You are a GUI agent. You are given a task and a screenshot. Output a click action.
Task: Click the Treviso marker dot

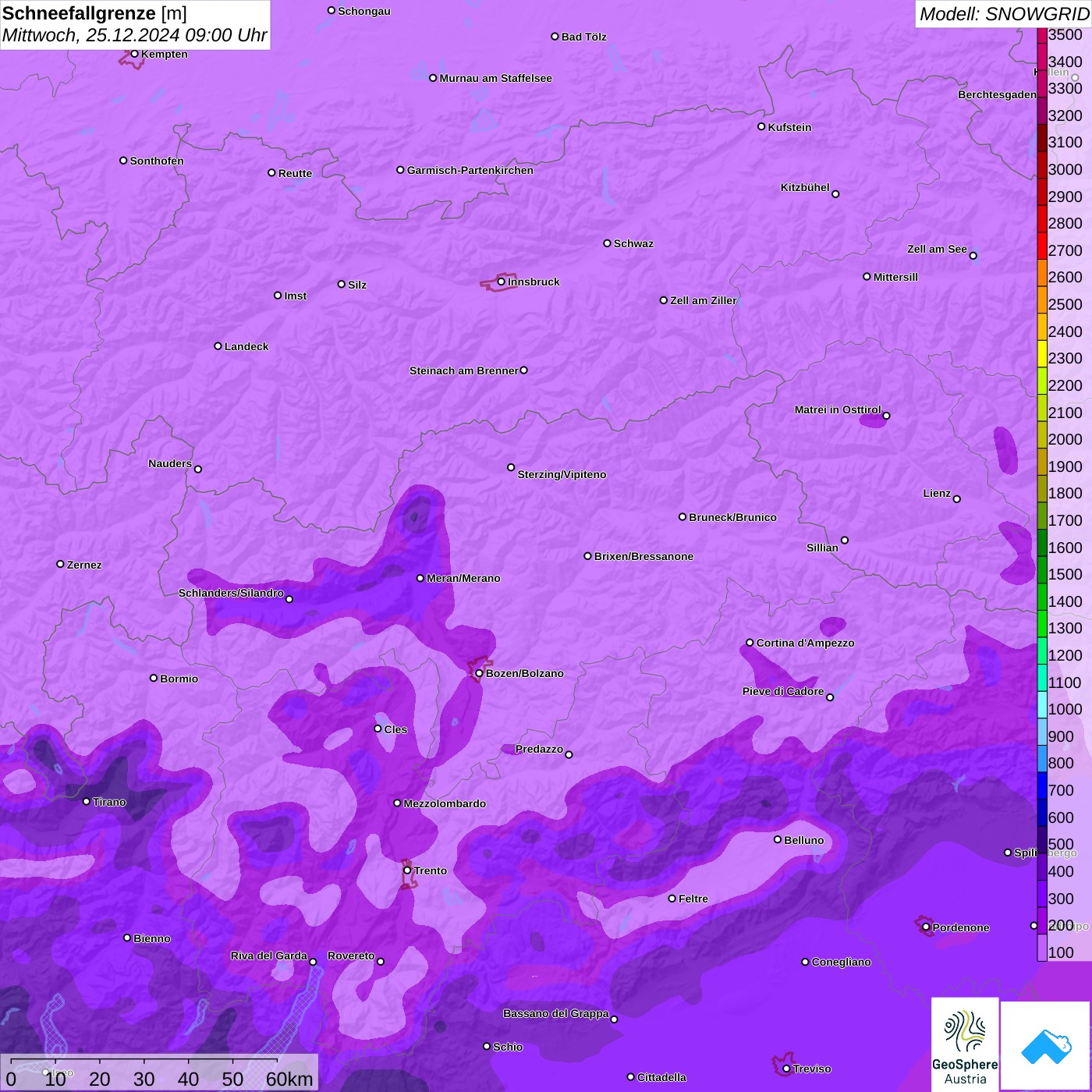pyautogui.click(x=786, y=1069)
